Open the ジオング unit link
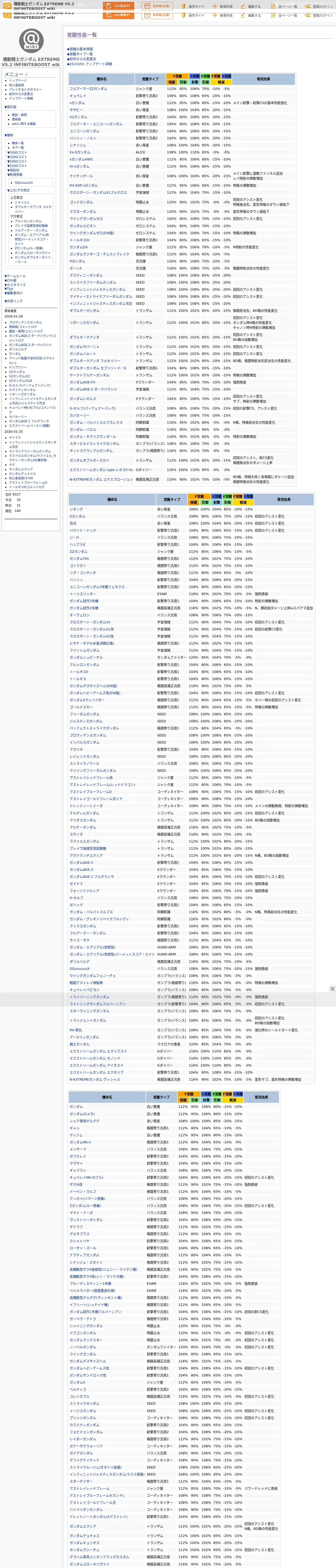336x1568 pixels. pyautogui.click(x=76, y=510)
